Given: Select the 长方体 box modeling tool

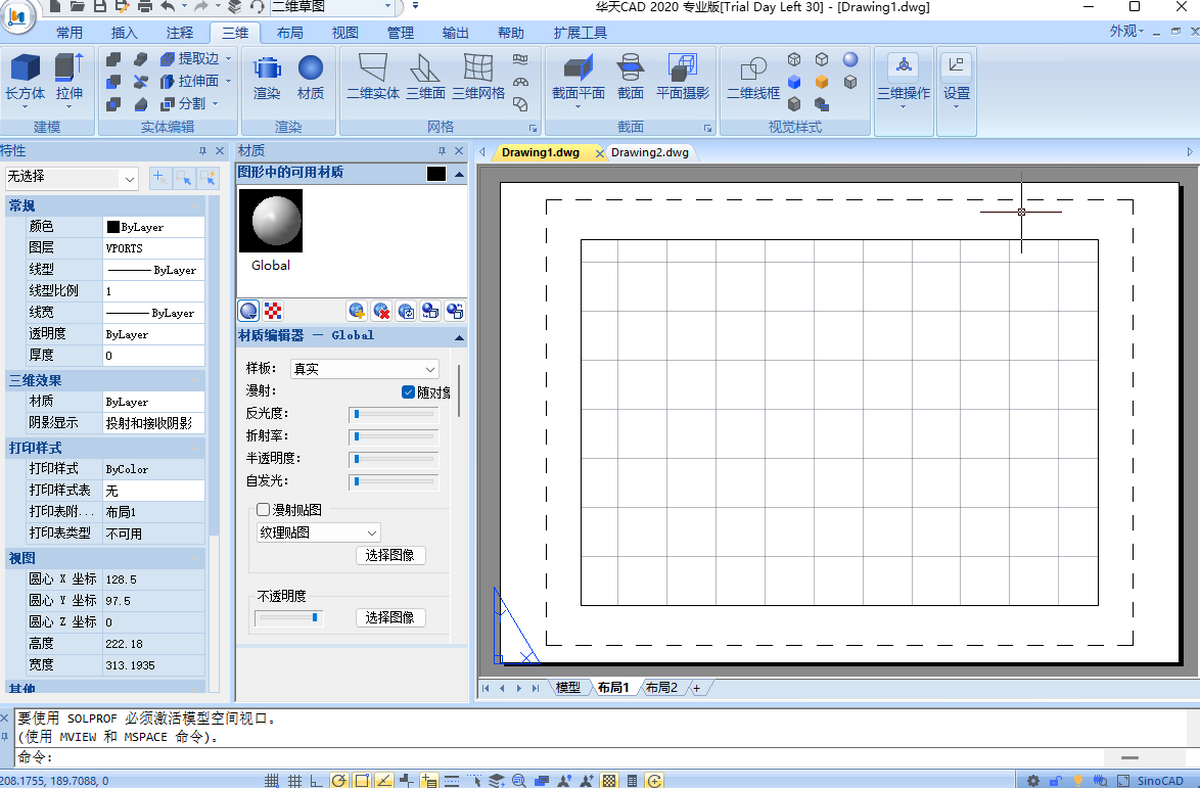Looking at the screenshot, I should [x=25, y=77].
